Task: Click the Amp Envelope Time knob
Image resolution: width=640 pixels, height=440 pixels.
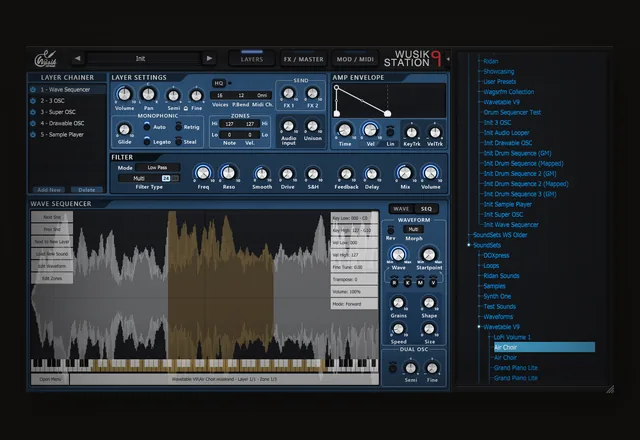Action: point(344,130)
